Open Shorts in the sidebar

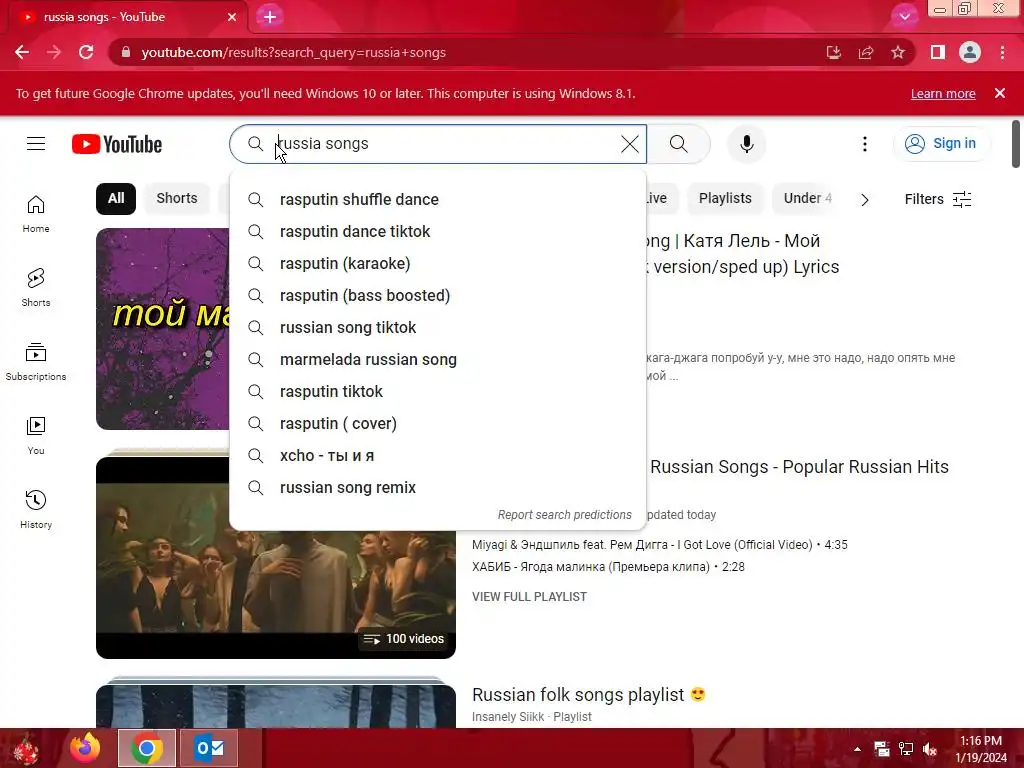coord(36,287)
